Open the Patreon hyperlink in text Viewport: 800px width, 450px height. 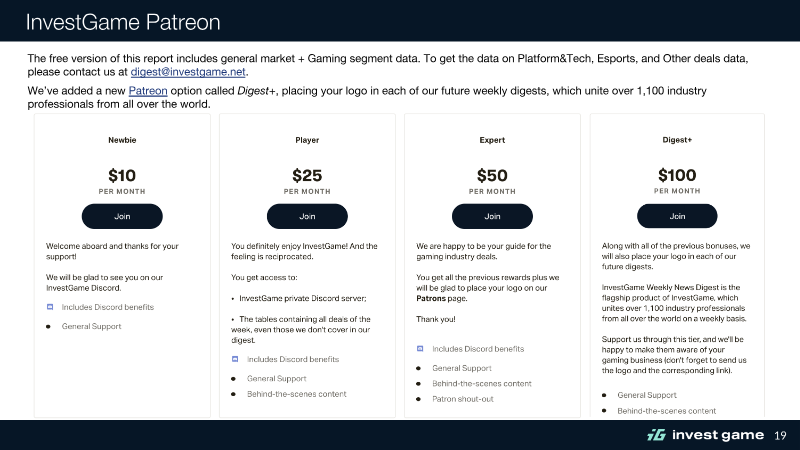pyautogui.click(x=148, y=91)
